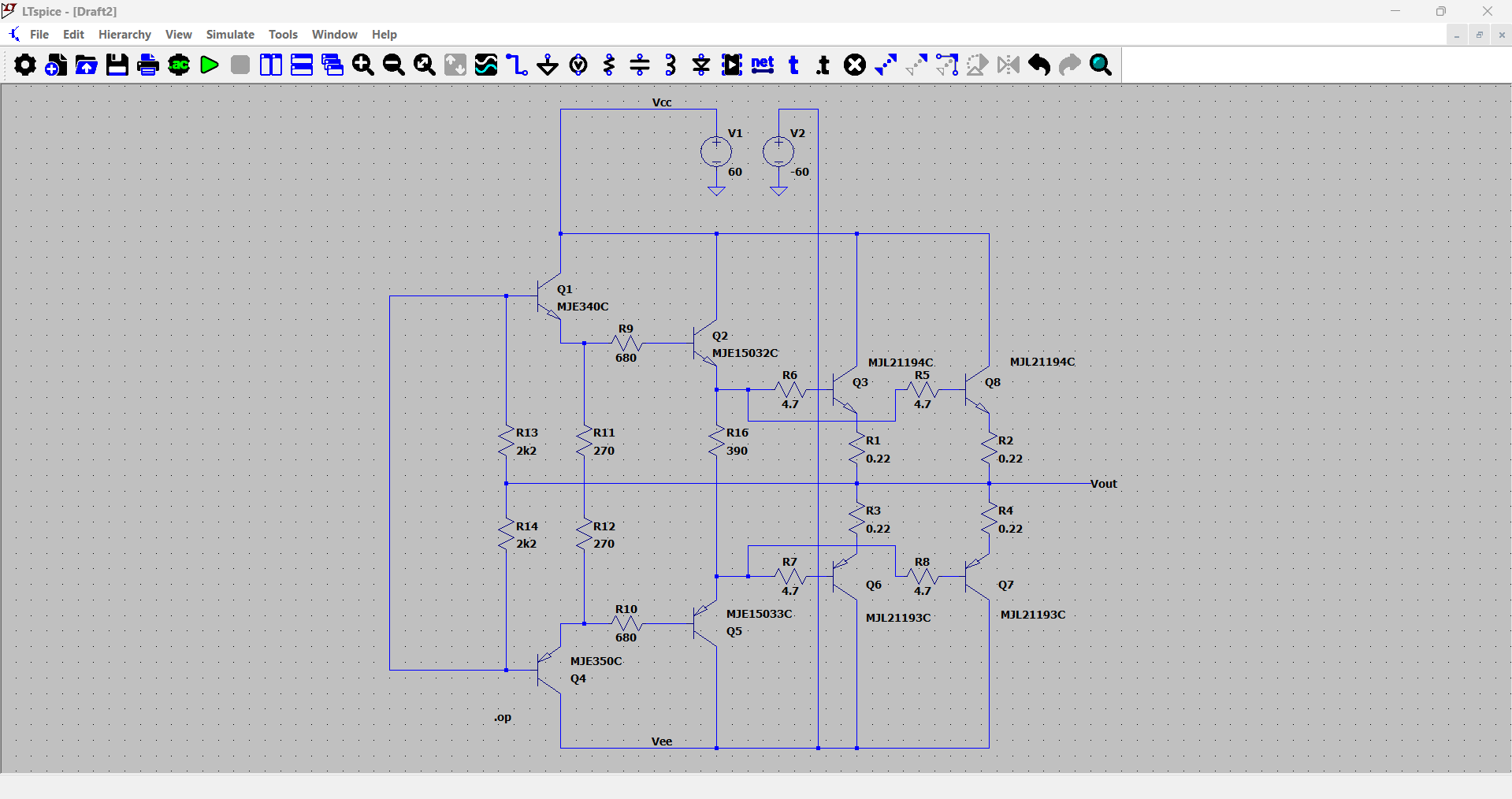Open the View menu
Screen dimensions: 1512x799
[x=179, y=35]
